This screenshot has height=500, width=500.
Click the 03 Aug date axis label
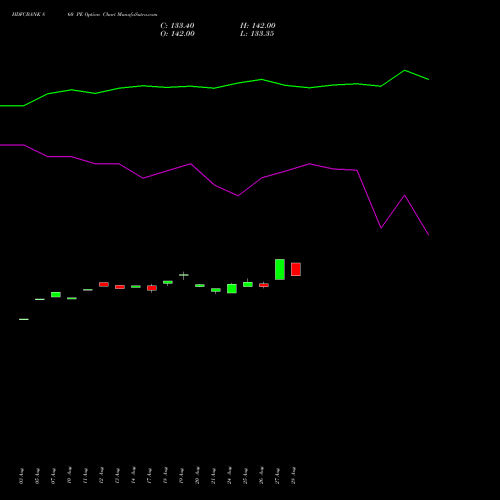[x=21, y=476]
